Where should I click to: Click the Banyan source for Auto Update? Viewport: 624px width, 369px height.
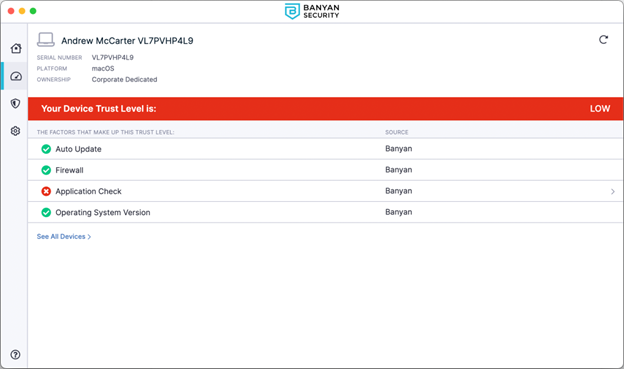(398, 148)
